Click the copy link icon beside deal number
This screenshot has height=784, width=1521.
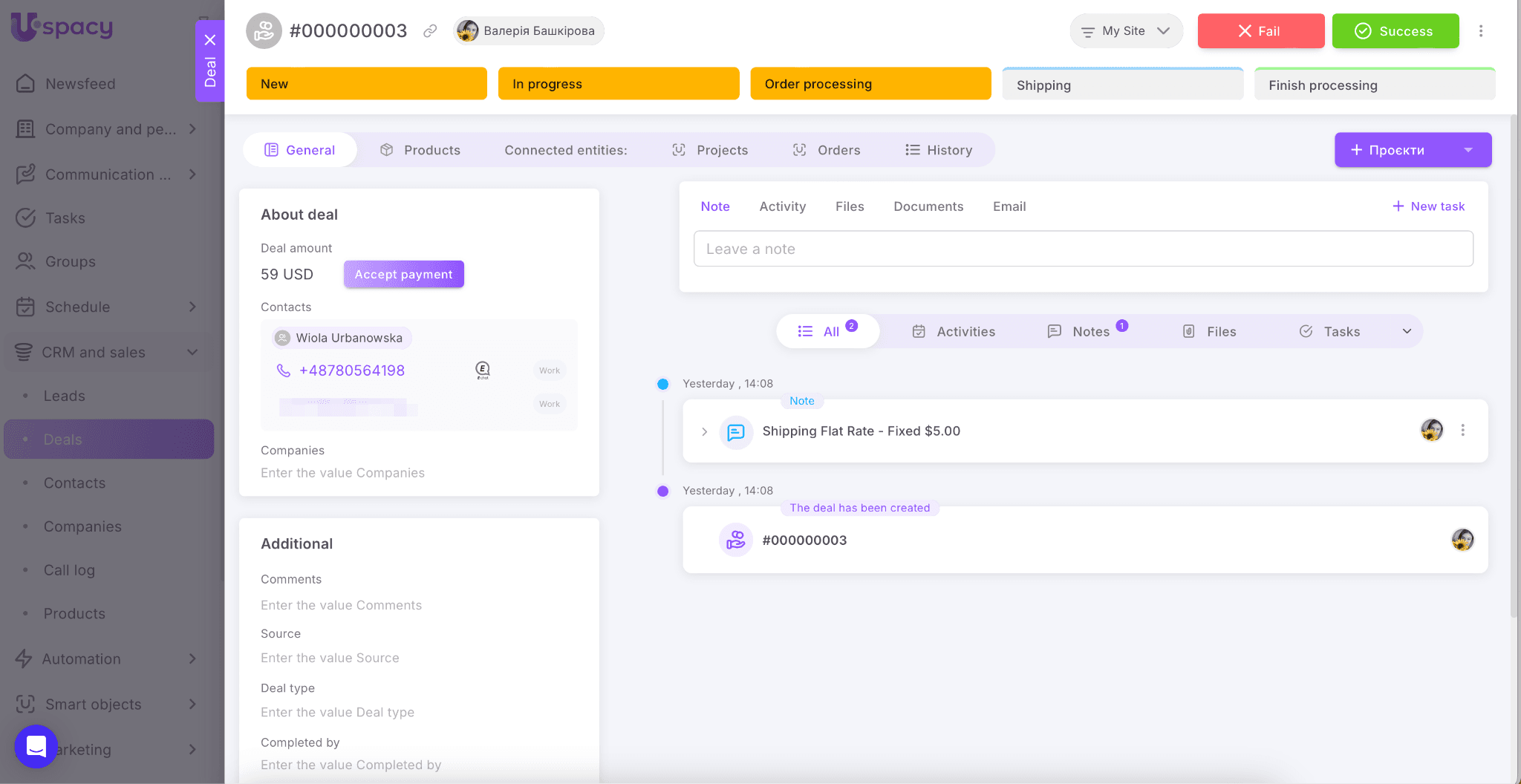pyautogui.click(x=430, y=31)
